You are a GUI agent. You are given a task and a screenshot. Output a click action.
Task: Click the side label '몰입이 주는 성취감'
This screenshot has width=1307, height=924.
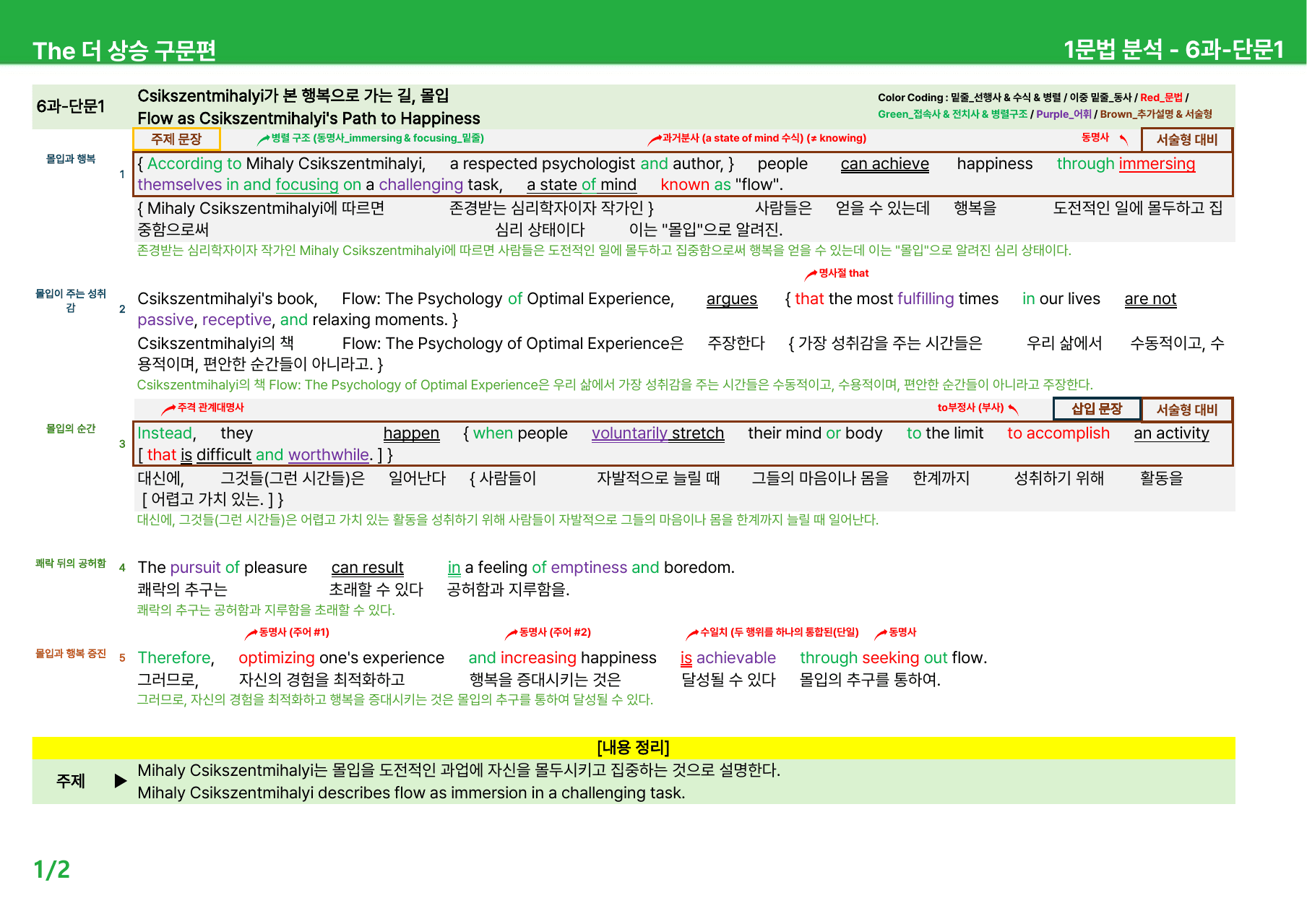click(71, 301)
